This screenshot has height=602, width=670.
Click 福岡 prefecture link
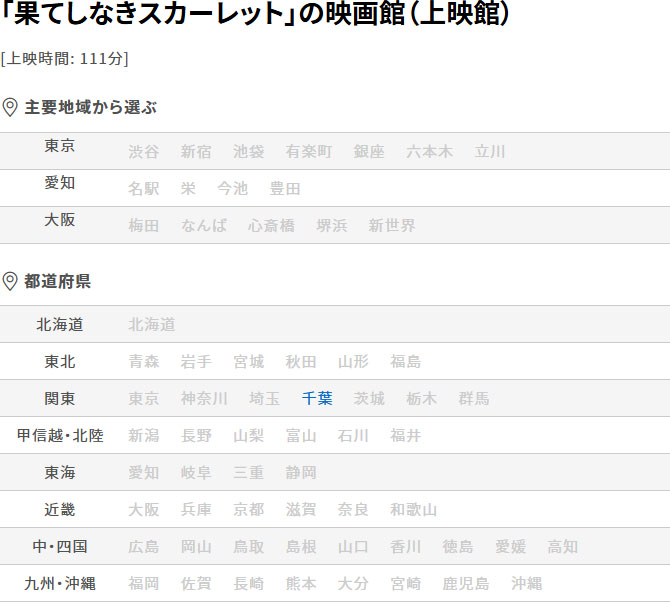coord(144,584)
